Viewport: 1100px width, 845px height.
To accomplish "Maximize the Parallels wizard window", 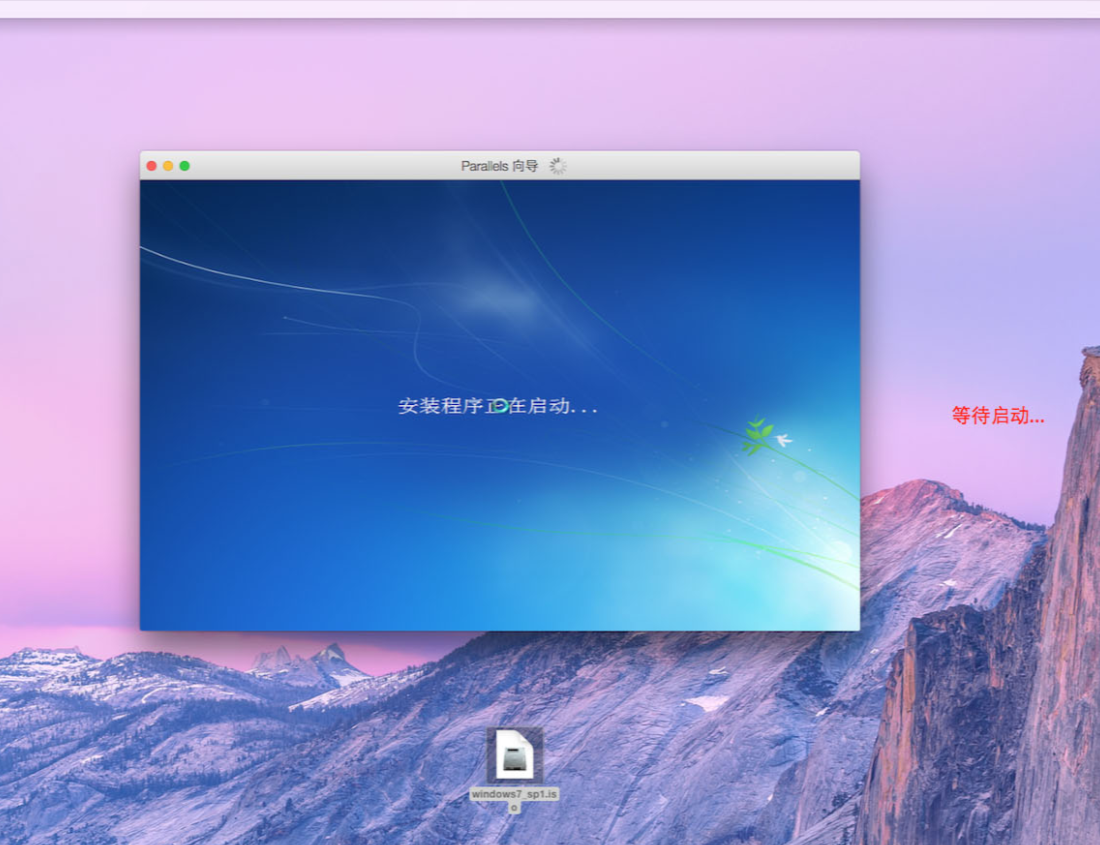I will (x=185, y=166).
